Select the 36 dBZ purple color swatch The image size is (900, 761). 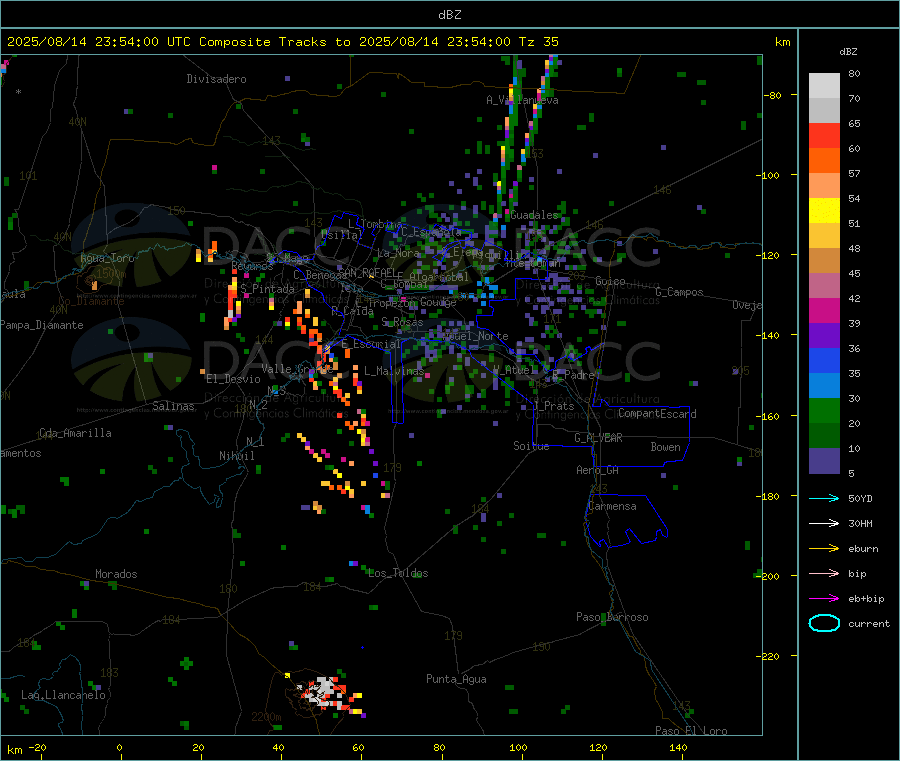[x=824, y=336]
